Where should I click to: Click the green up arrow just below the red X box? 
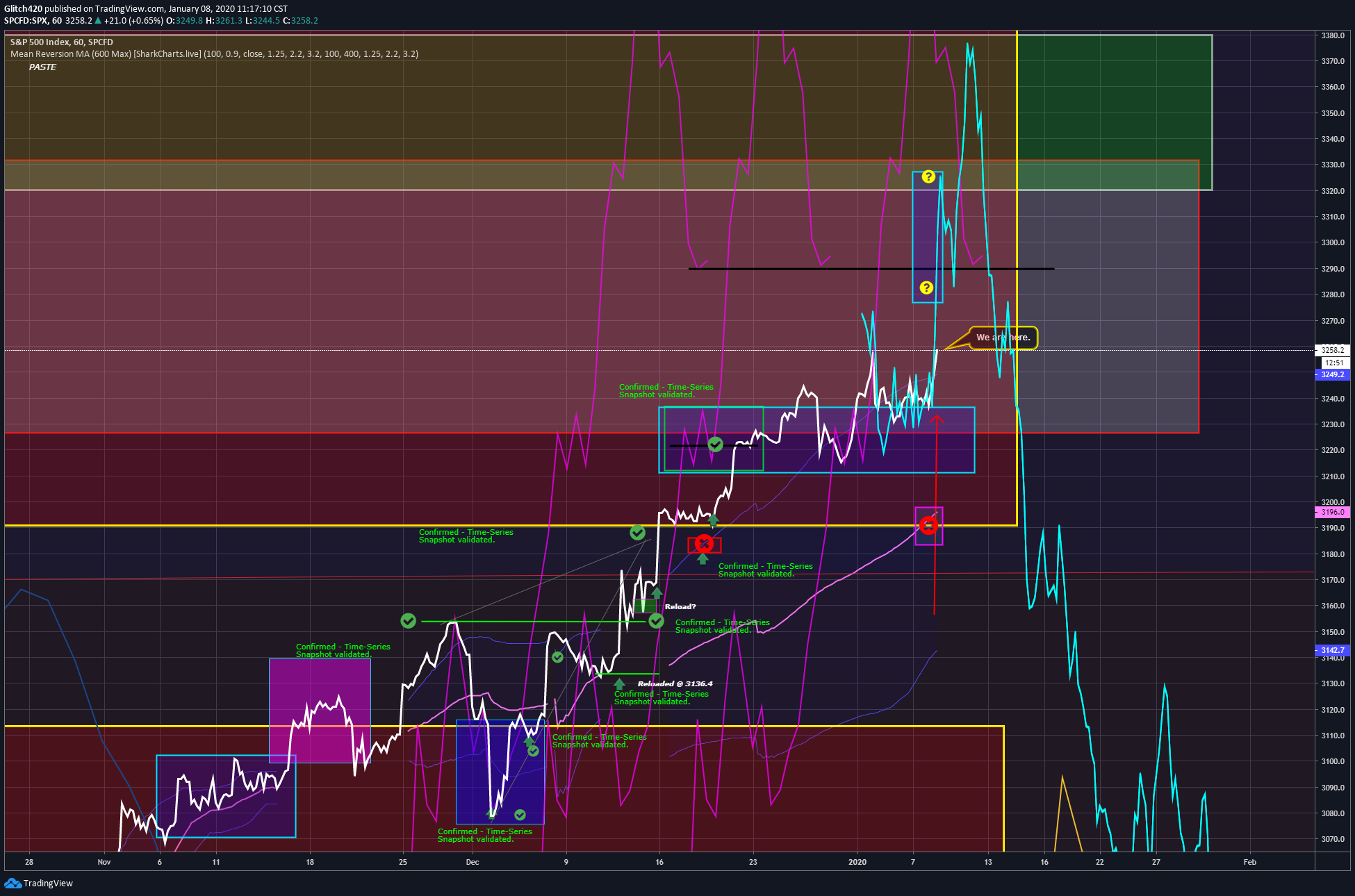[x=703, y=558]
